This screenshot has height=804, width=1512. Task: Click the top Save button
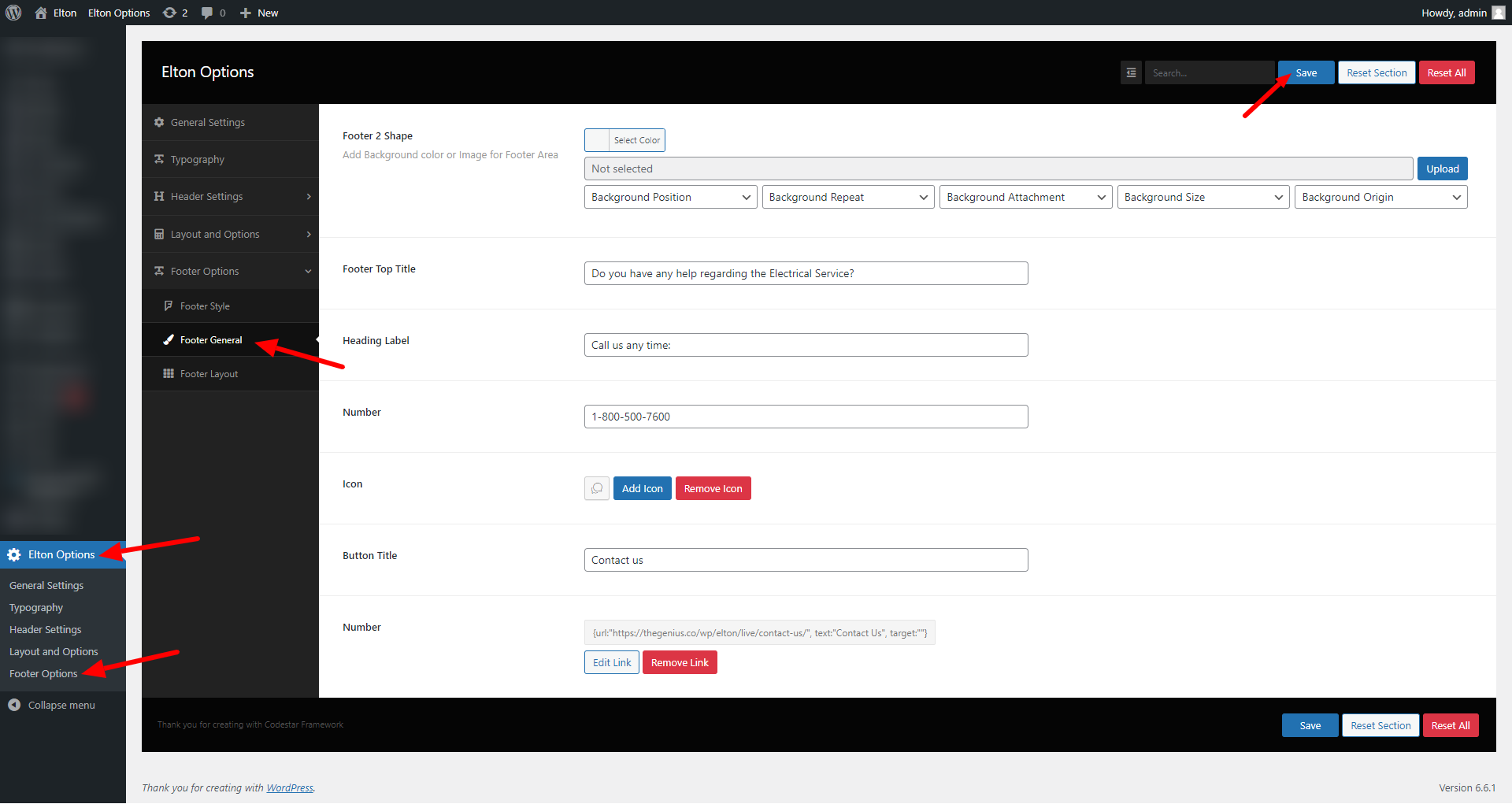tap(1306, 72)
